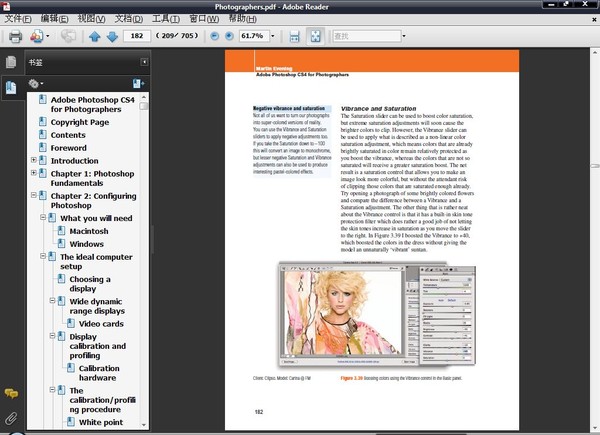Viewport: 600px width, 435px height.
Task: Collapse the bookmarks panel header arrow
Action: click(143, 62)
